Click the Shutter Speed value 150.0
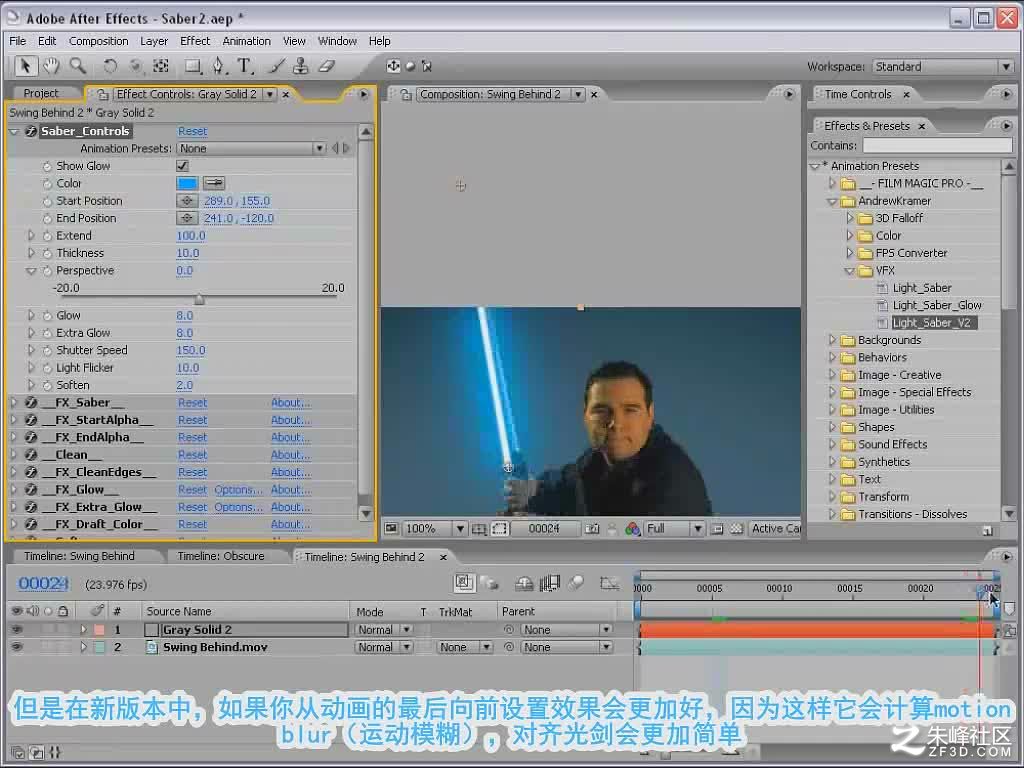The image size is (1024, 768). (x=191, y=351)
